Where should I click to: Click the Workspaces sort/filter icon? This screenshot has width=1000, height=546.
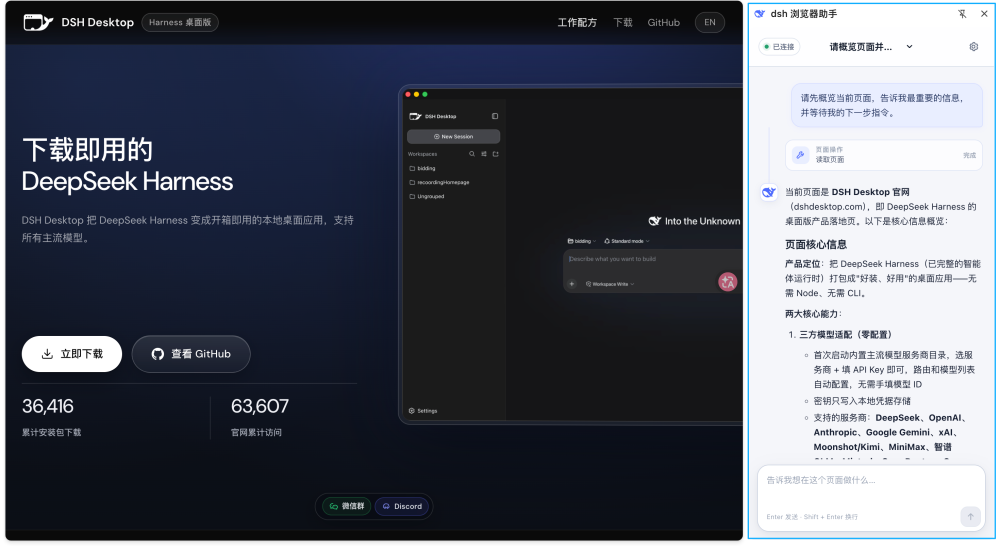[484, 154]
